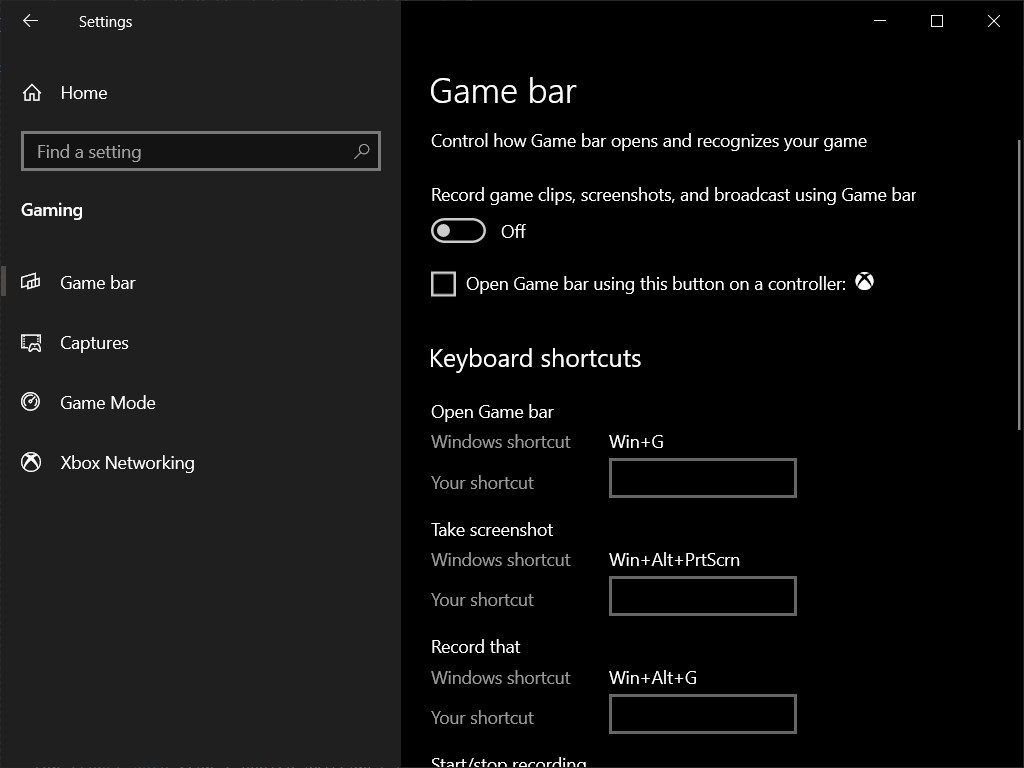The width and height of the screenshot is (1024, 768).
Task: Select the Game bar icon in the sidebar
Action: click(x=31, y=282)
